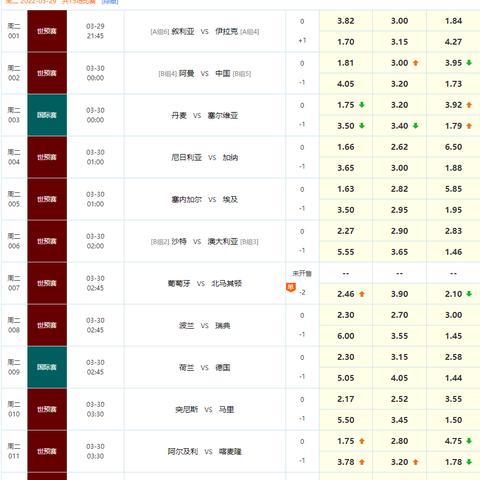Viewport: 480px width, 480px height.
Task: Click the green down arrow beside 3.40
Action: point(415,126)
